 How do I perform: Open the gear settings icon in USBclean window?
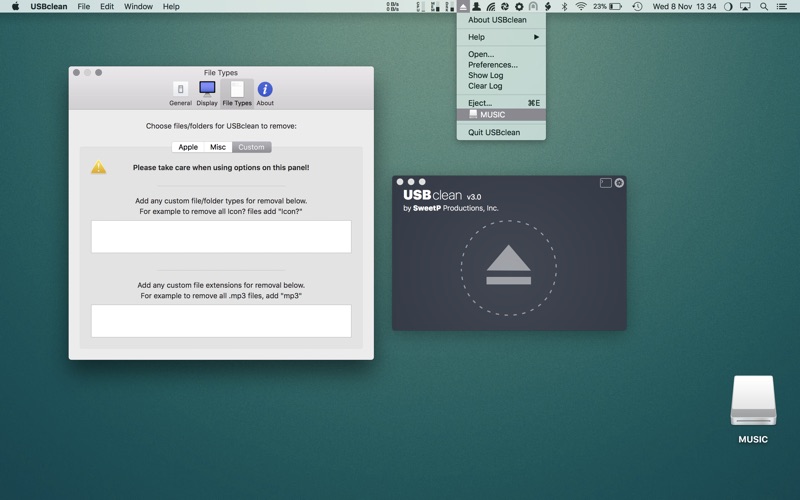[619, 183]
